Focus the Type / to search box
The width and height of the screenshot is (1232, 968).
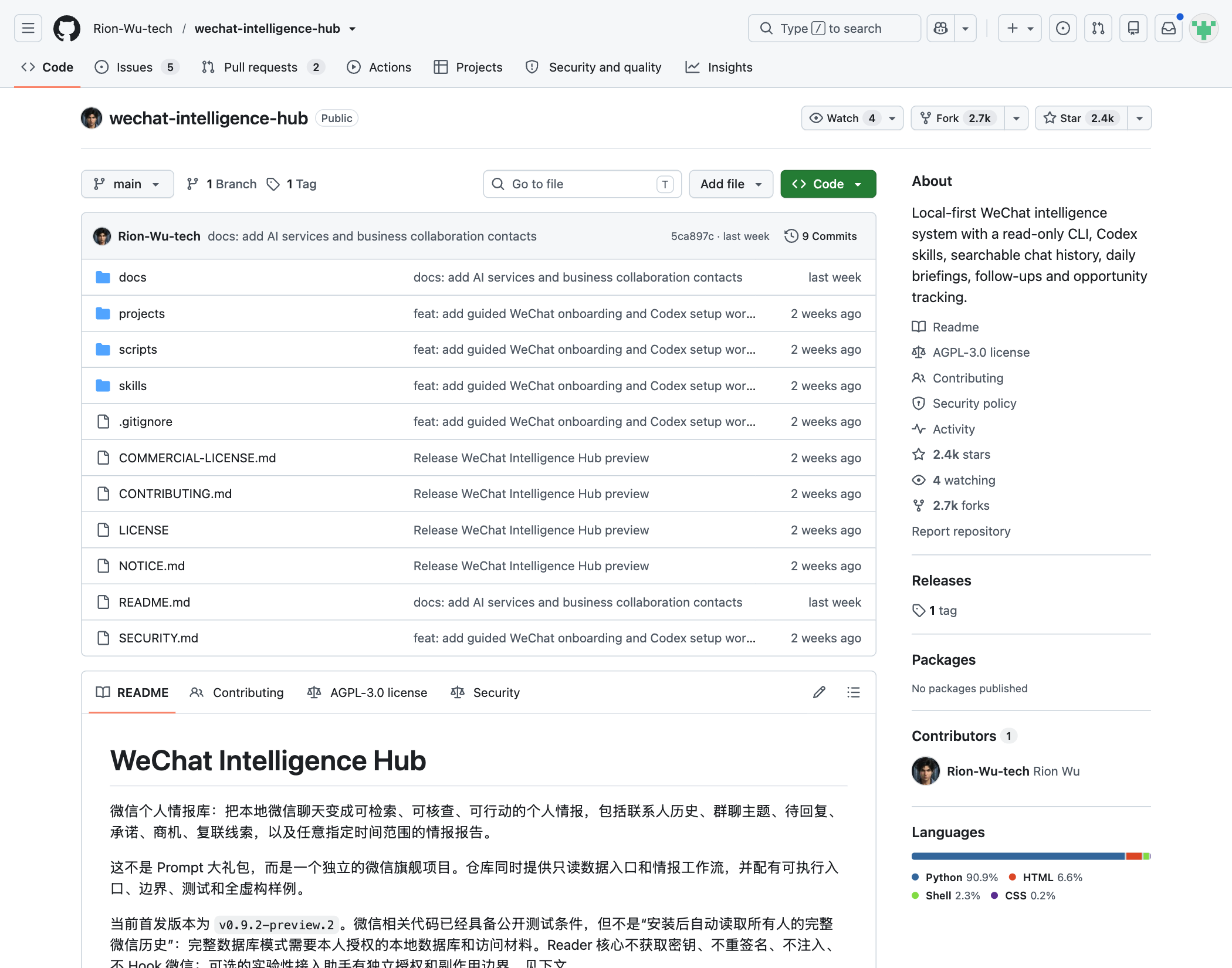click(x=834, y=28)
